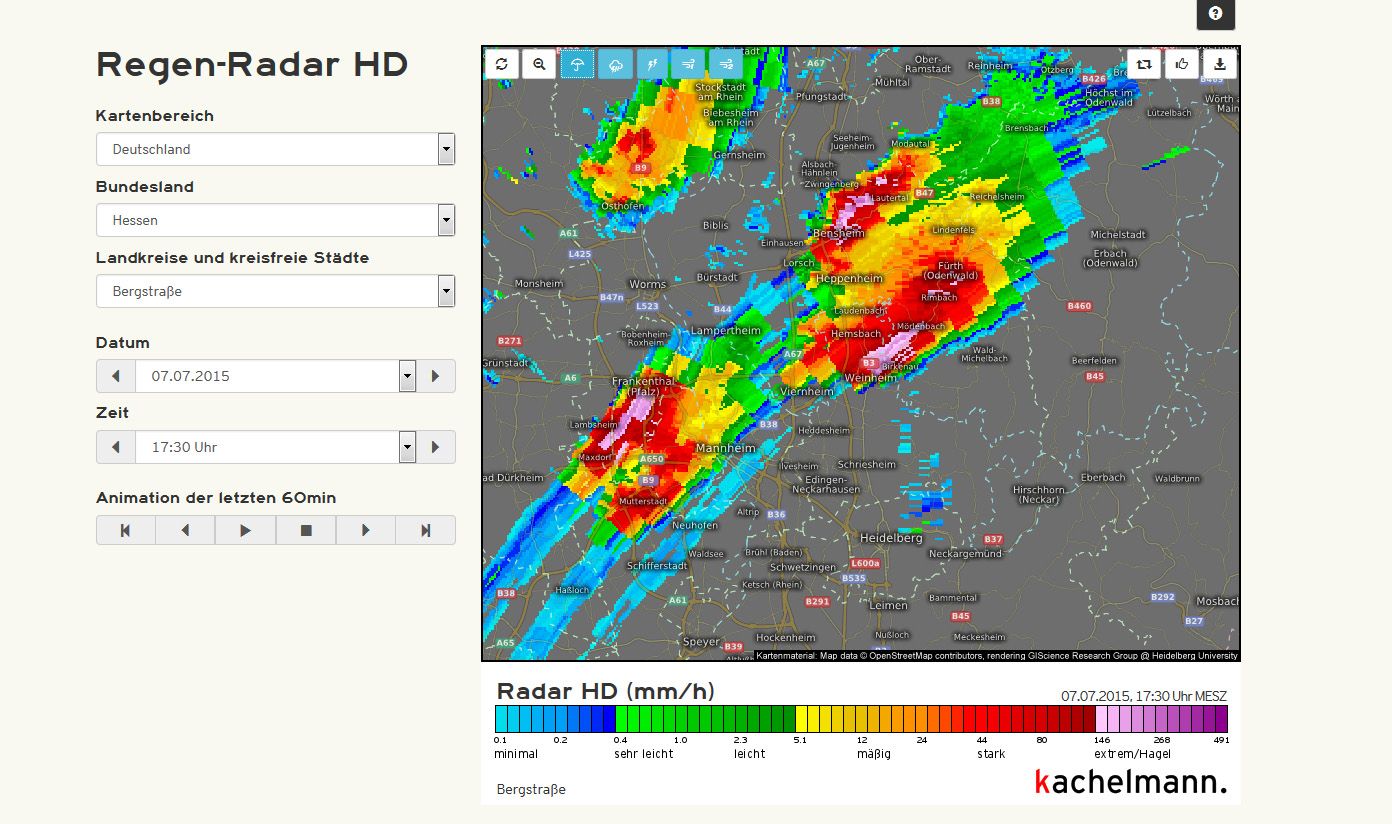Click the green 'sehr leicht' range of the legend
This screenshot has width=1392, height=824.
(675, 719)
